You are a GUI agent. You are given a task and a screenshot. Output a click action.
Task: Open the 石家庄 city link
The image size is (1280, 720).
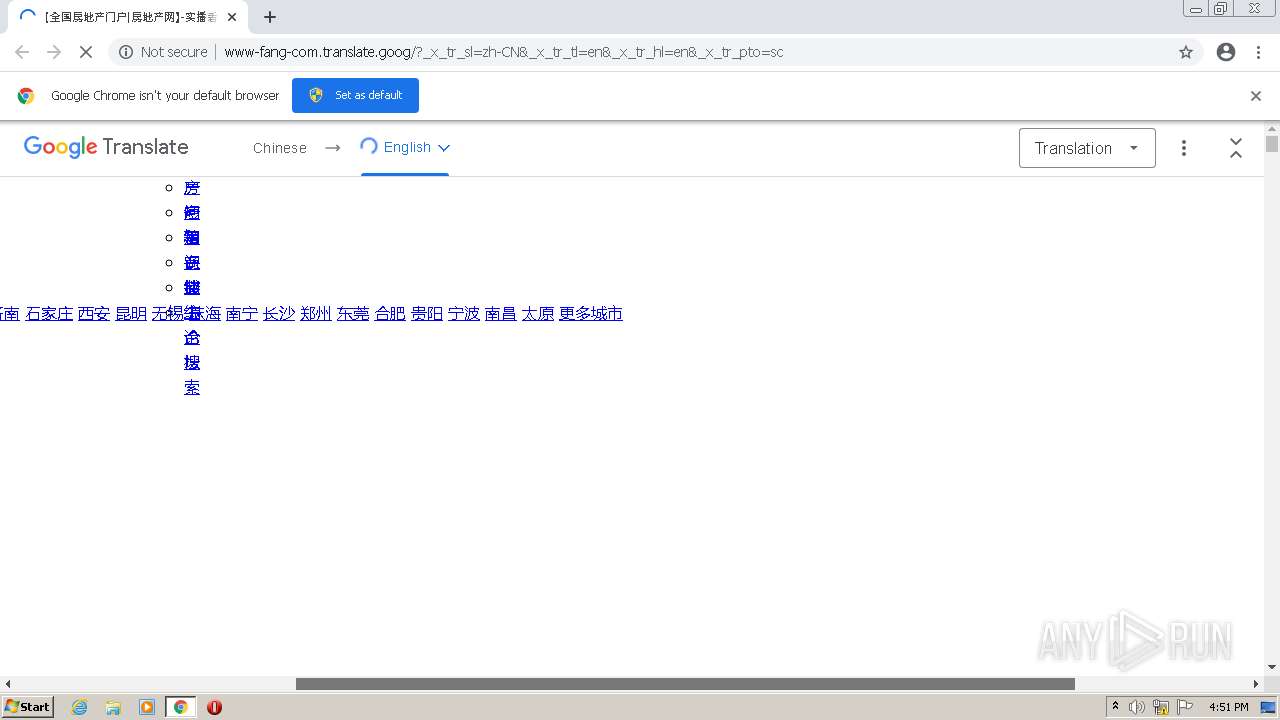(49, 314)
